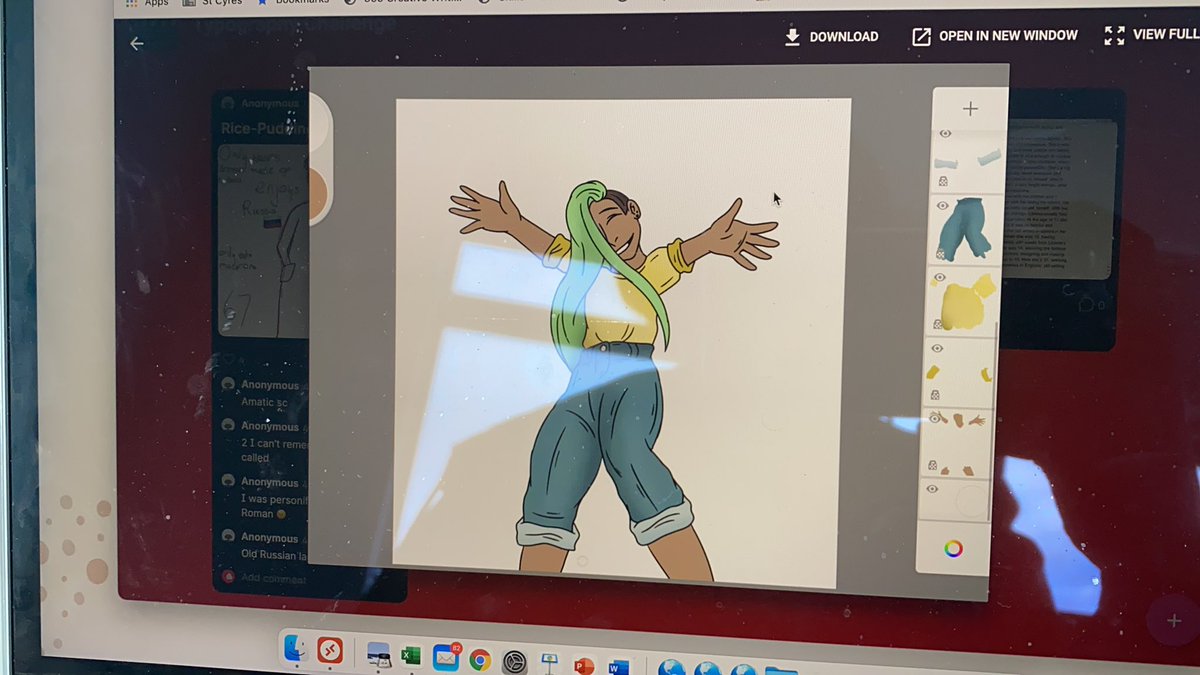The height and width of the screenshot is (675, 1200).
Task: Hide the skin tone hands layer
Action: 935,418
